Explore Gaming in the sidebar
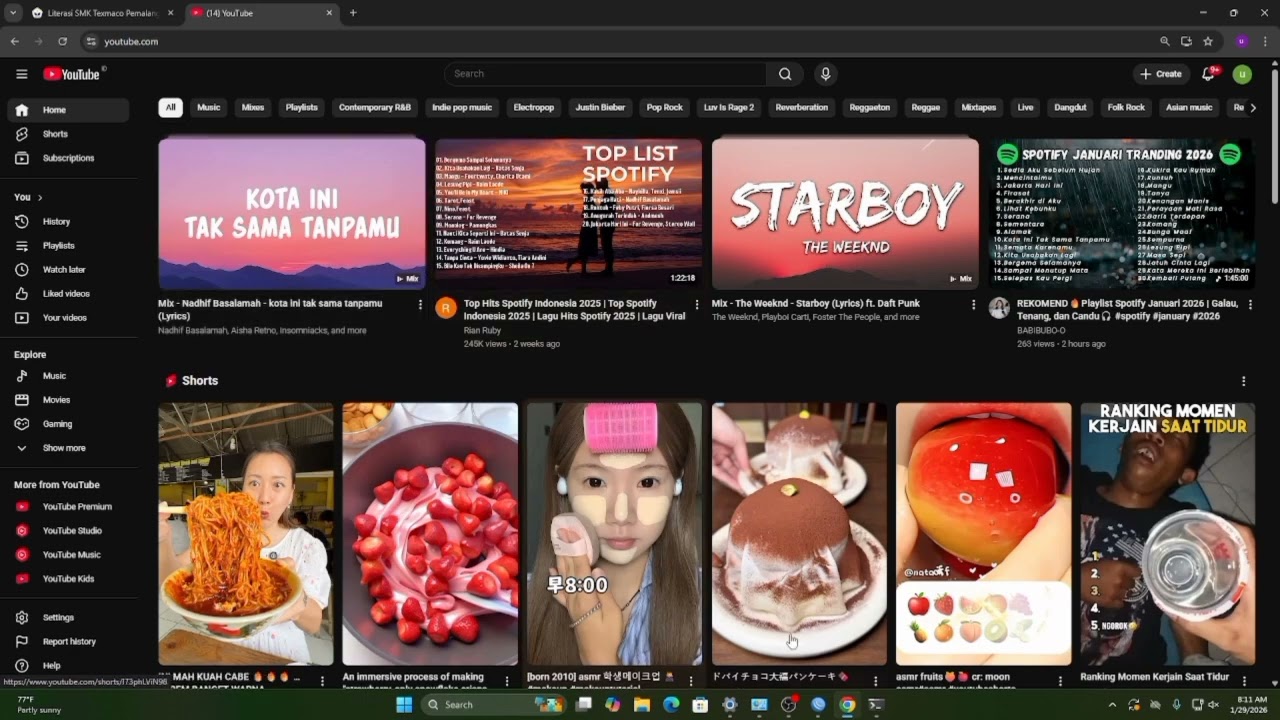Viewport: 1280px width, 720px height. 68,424
